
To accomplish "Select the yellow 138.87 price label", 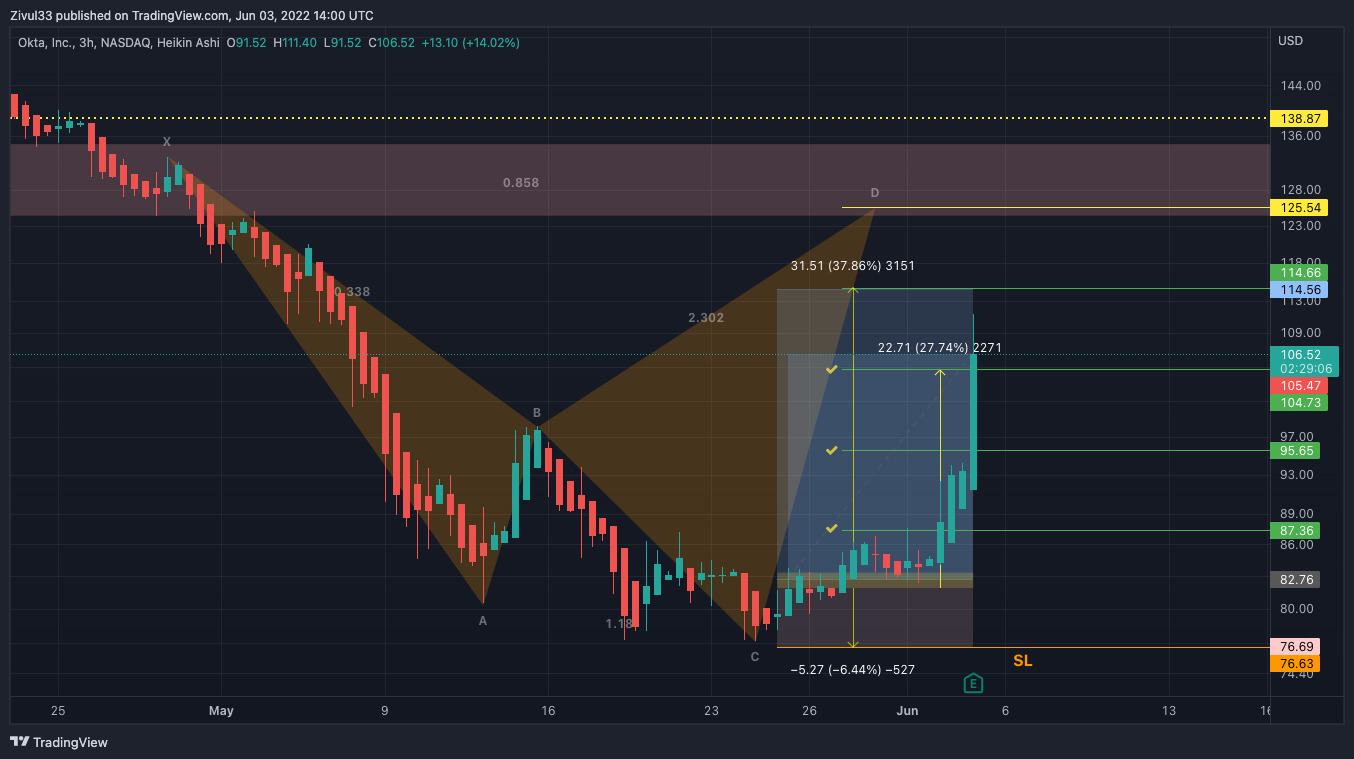I will click(1298, 118).
